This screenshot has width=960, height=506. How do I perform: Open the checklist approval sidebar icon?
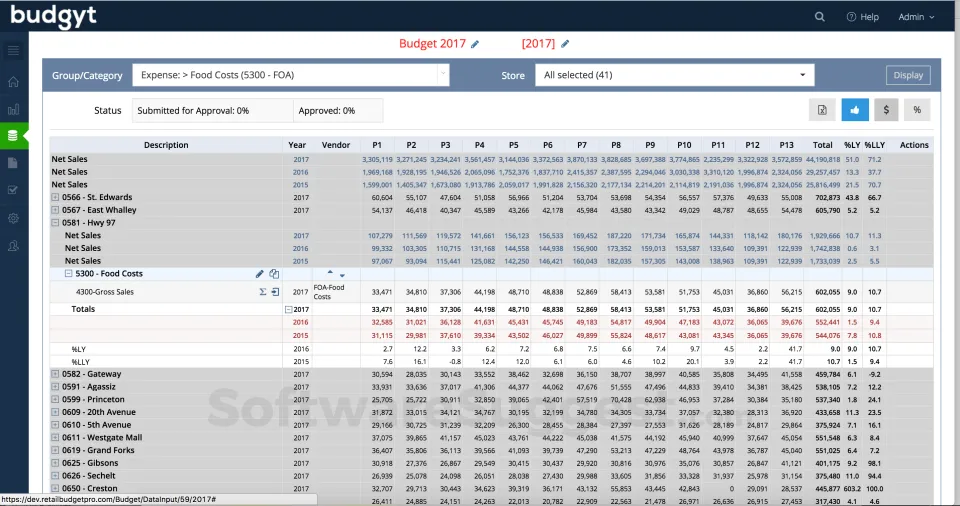click(x=13, y=190)
